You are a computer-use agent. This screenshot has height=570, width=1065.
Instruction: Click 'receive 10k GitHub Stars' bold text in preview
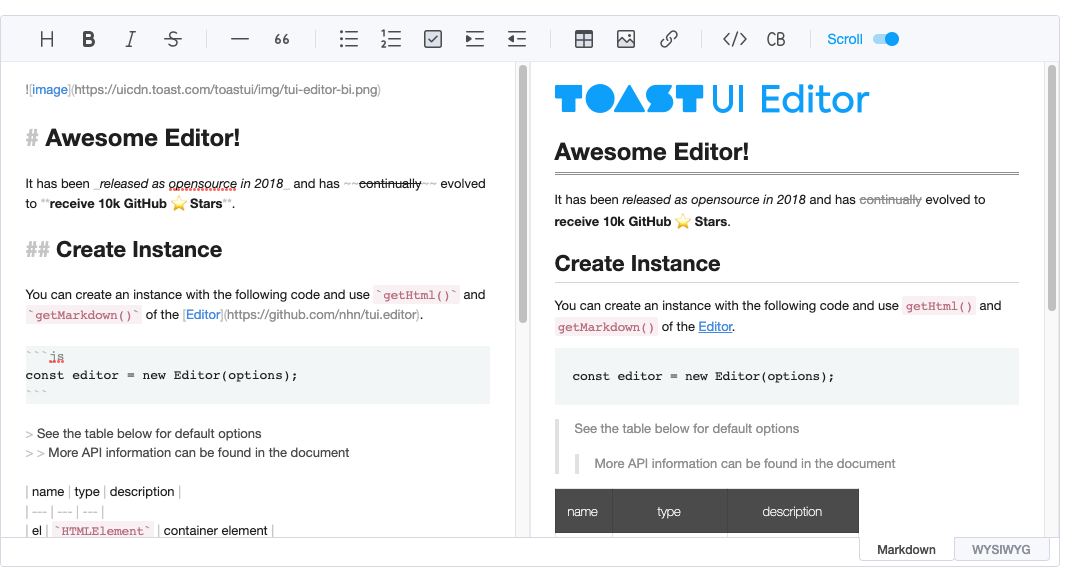pos(641,221)
